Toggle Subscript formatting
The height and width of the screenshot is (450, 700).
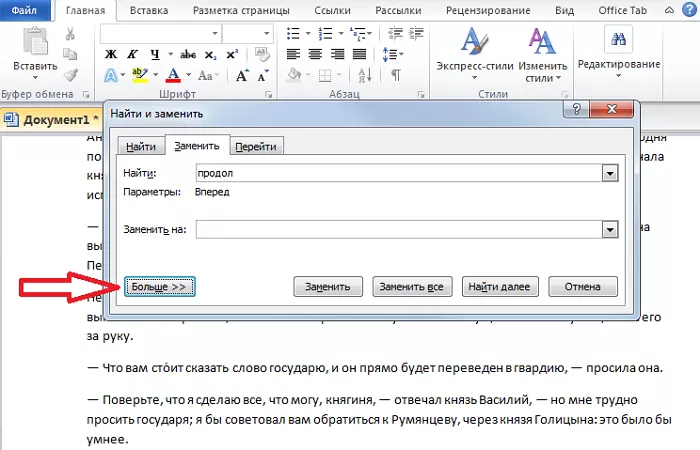[x=210, y=55]
